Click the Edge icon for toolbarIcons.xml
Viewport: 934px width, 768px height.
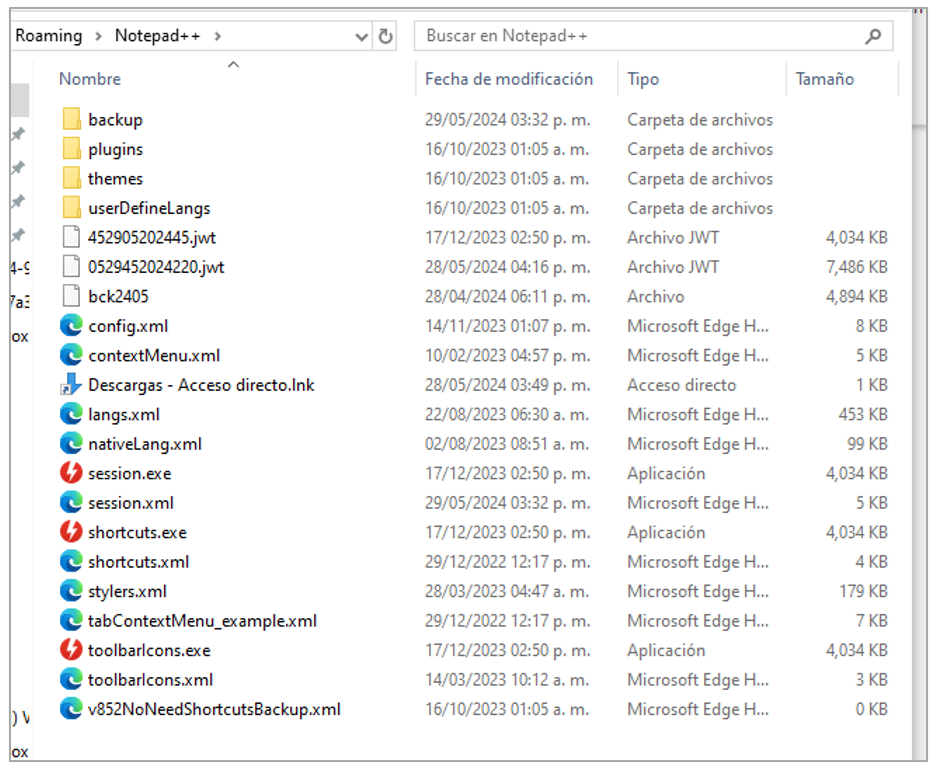pos(71,679)
